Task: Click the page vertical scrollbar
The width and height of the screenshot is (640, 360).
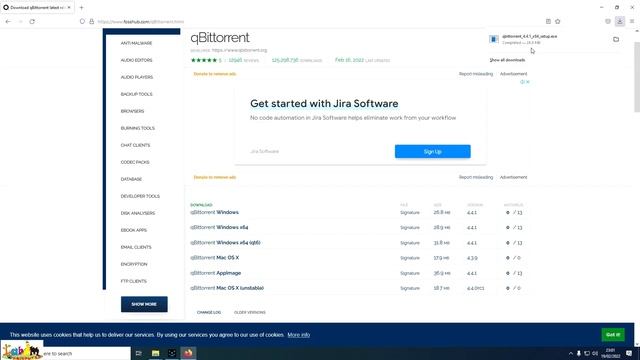Action: 637,77
